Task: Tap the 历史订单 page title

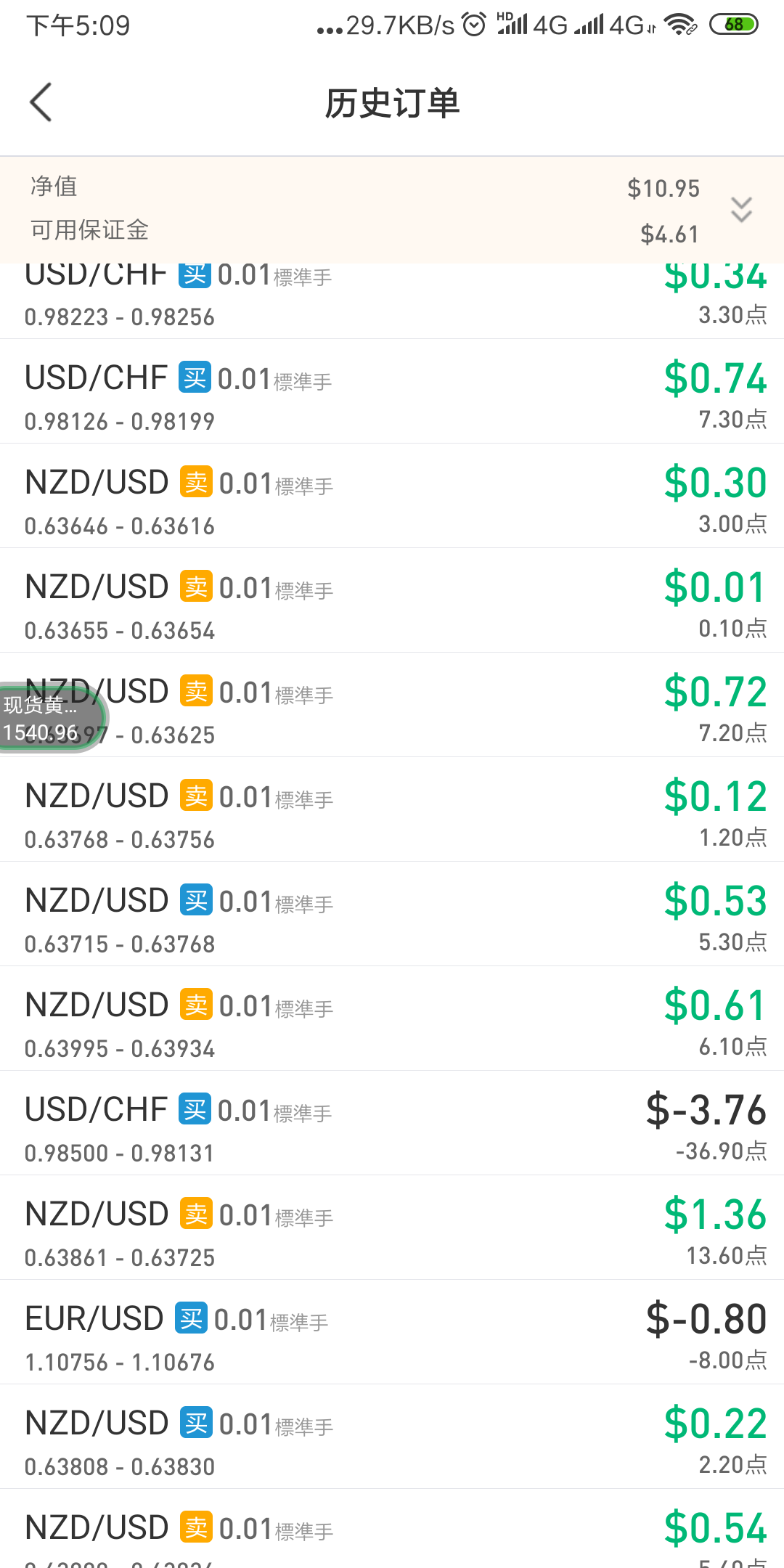Action: click(x=392, y=103)
